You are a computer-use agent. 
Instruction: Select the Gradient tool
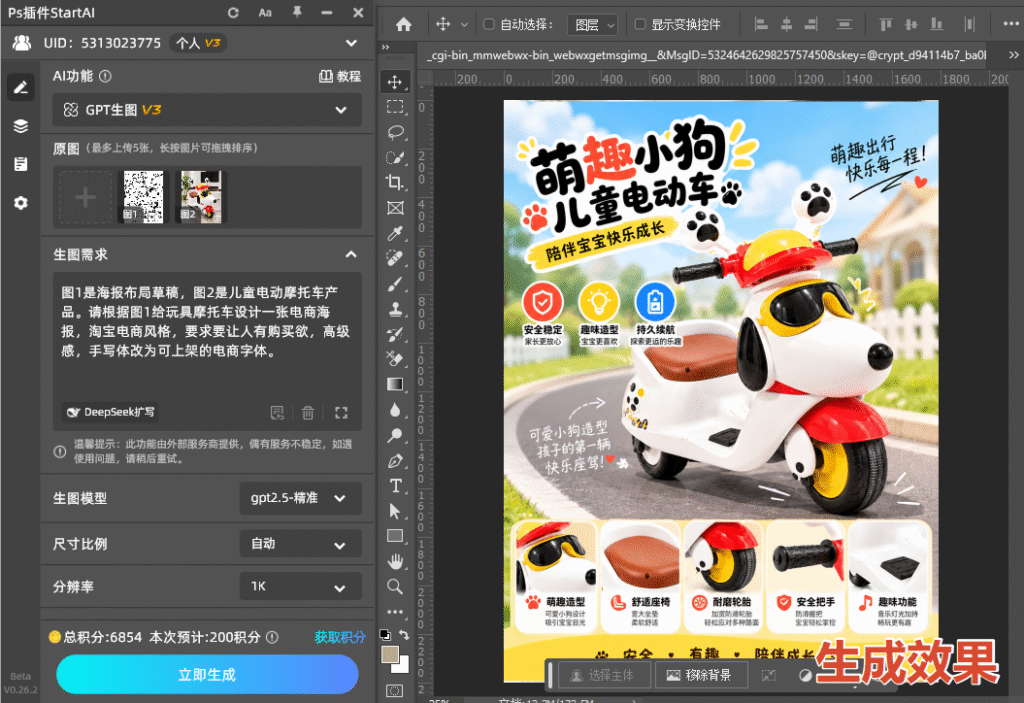tap(394, 384)
